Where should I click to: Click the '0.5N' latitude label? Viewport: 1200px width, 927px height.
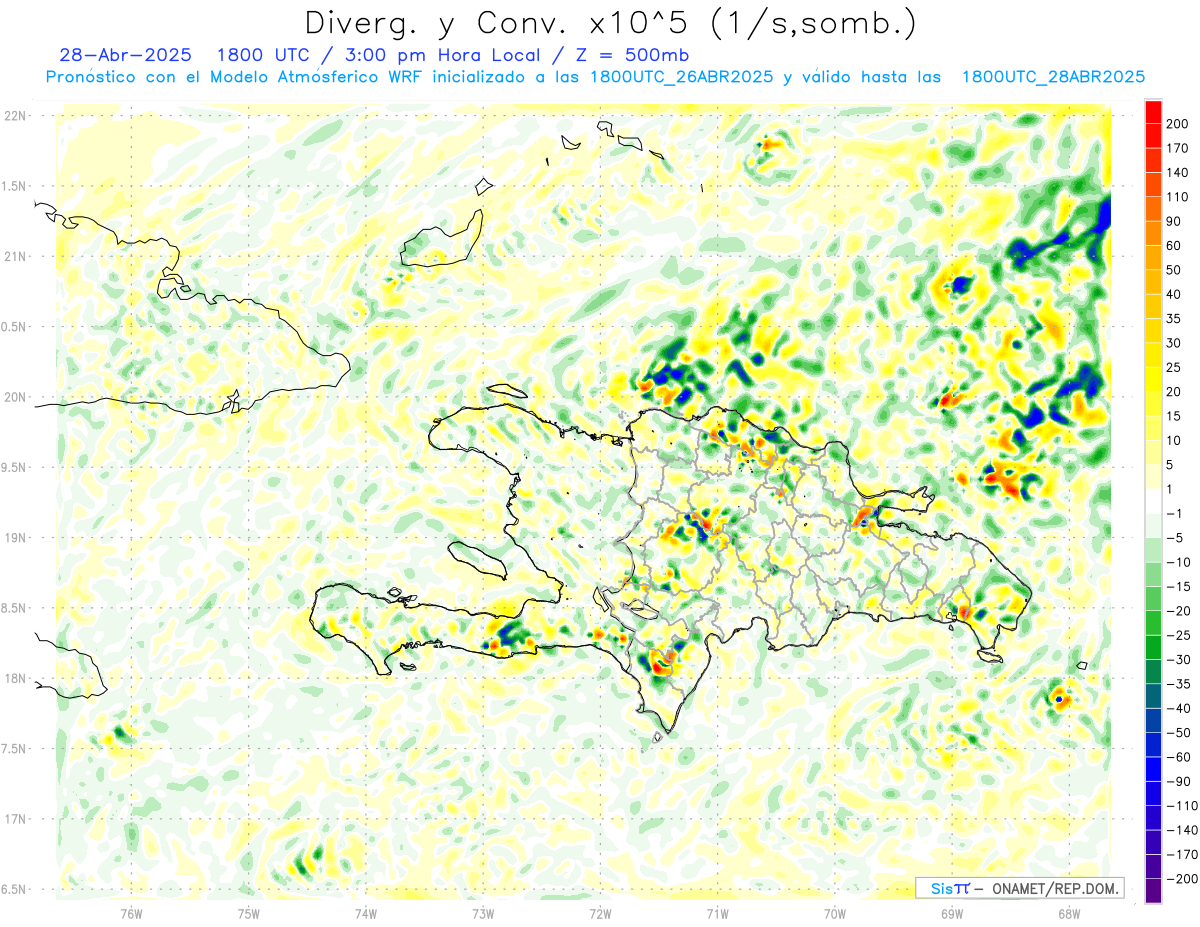[x=15, y=327]
